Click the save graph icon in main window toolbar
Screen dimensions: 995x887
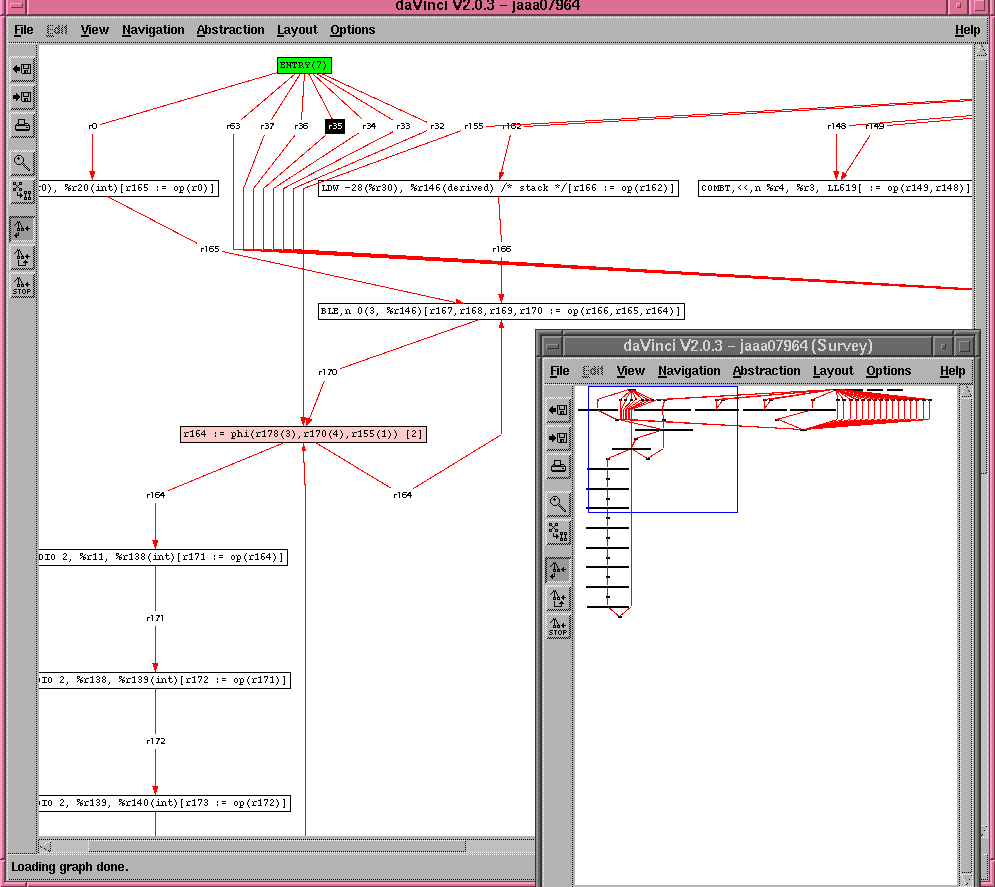(22, 97)
